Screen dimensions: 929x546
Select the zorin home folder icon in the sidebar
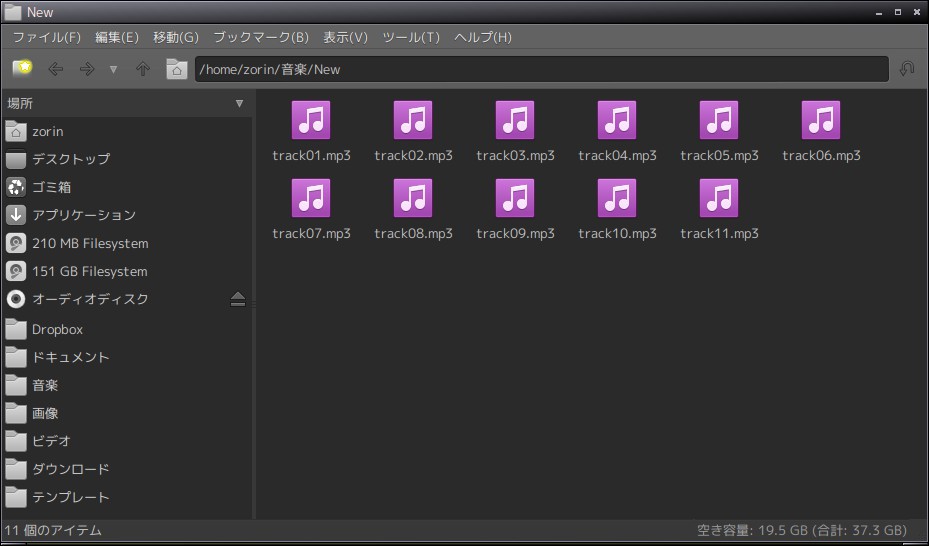16,131
